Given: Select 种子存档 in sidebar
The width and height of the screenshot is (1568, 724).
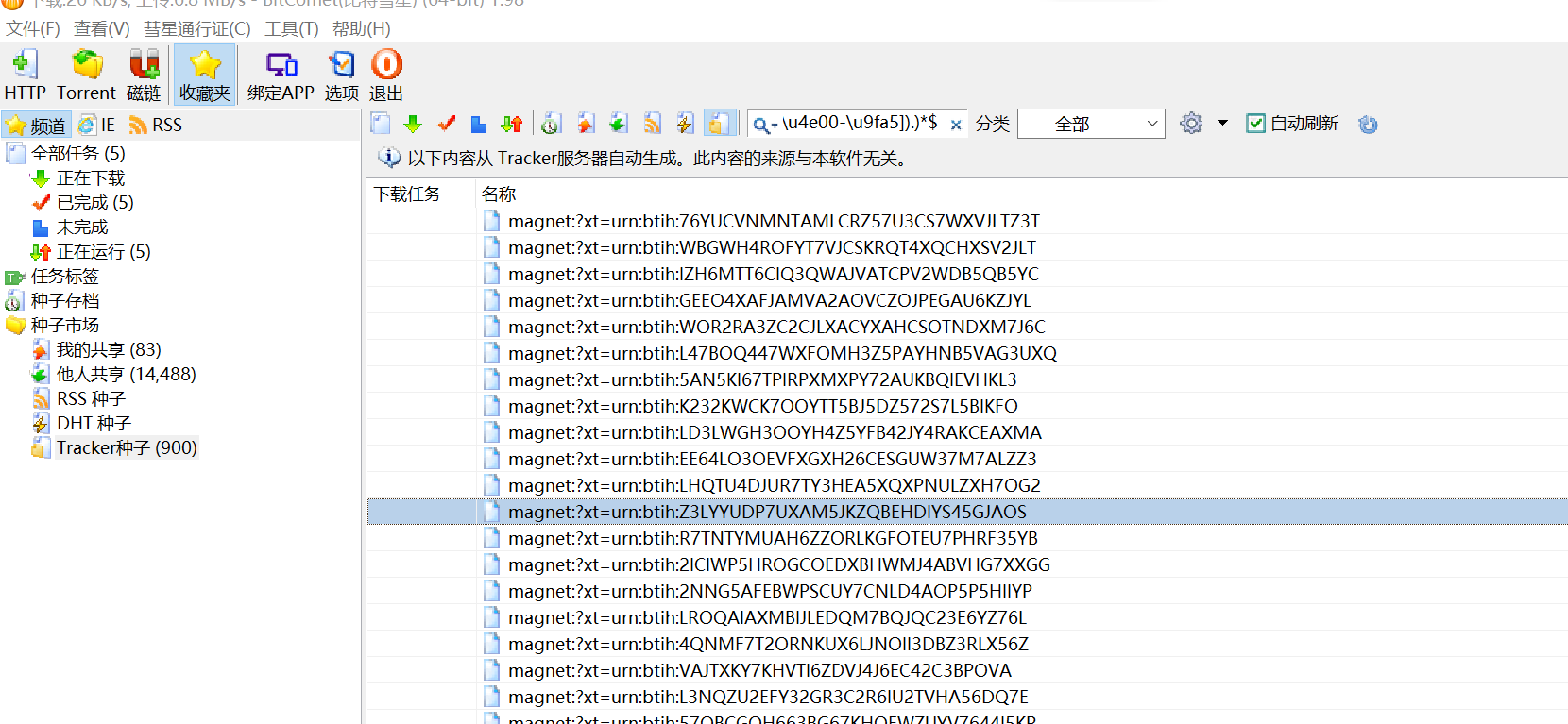Looking at the screenshot, I should point(65,300).
